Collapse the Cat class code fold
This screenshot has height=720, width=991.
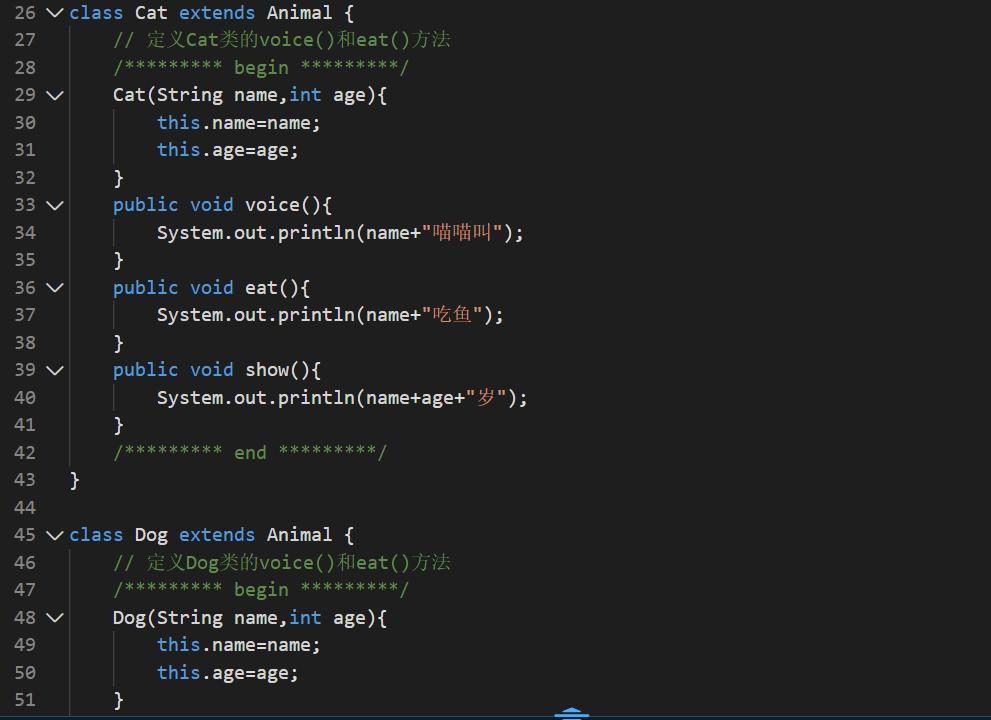[55, 13]
